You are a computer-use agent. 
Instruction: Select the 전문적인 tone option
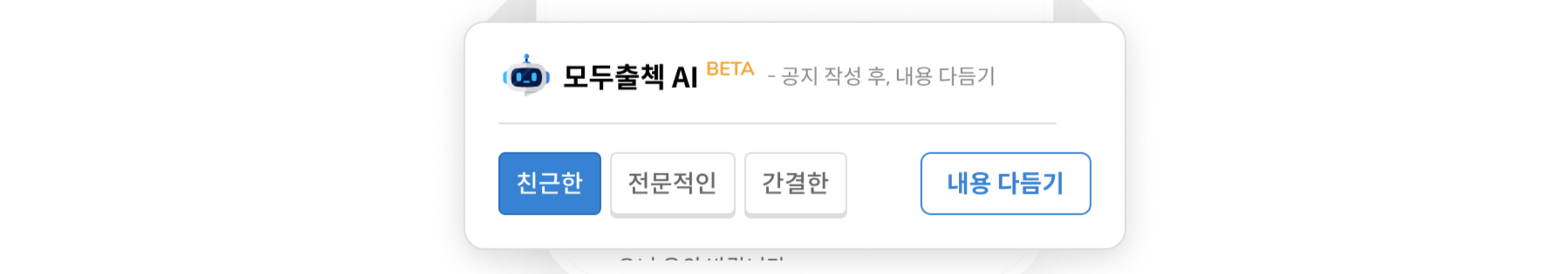coord(672,184)
